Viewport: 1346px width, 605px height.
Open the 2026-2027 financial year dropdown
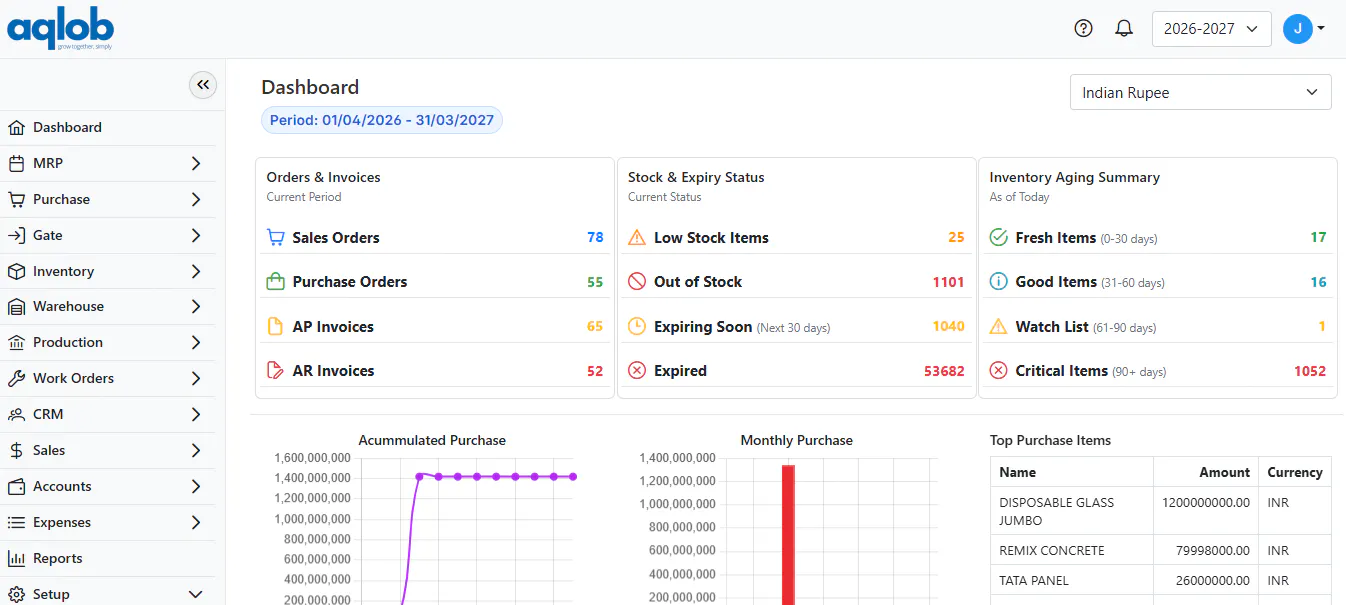[x=1211, y=29]
